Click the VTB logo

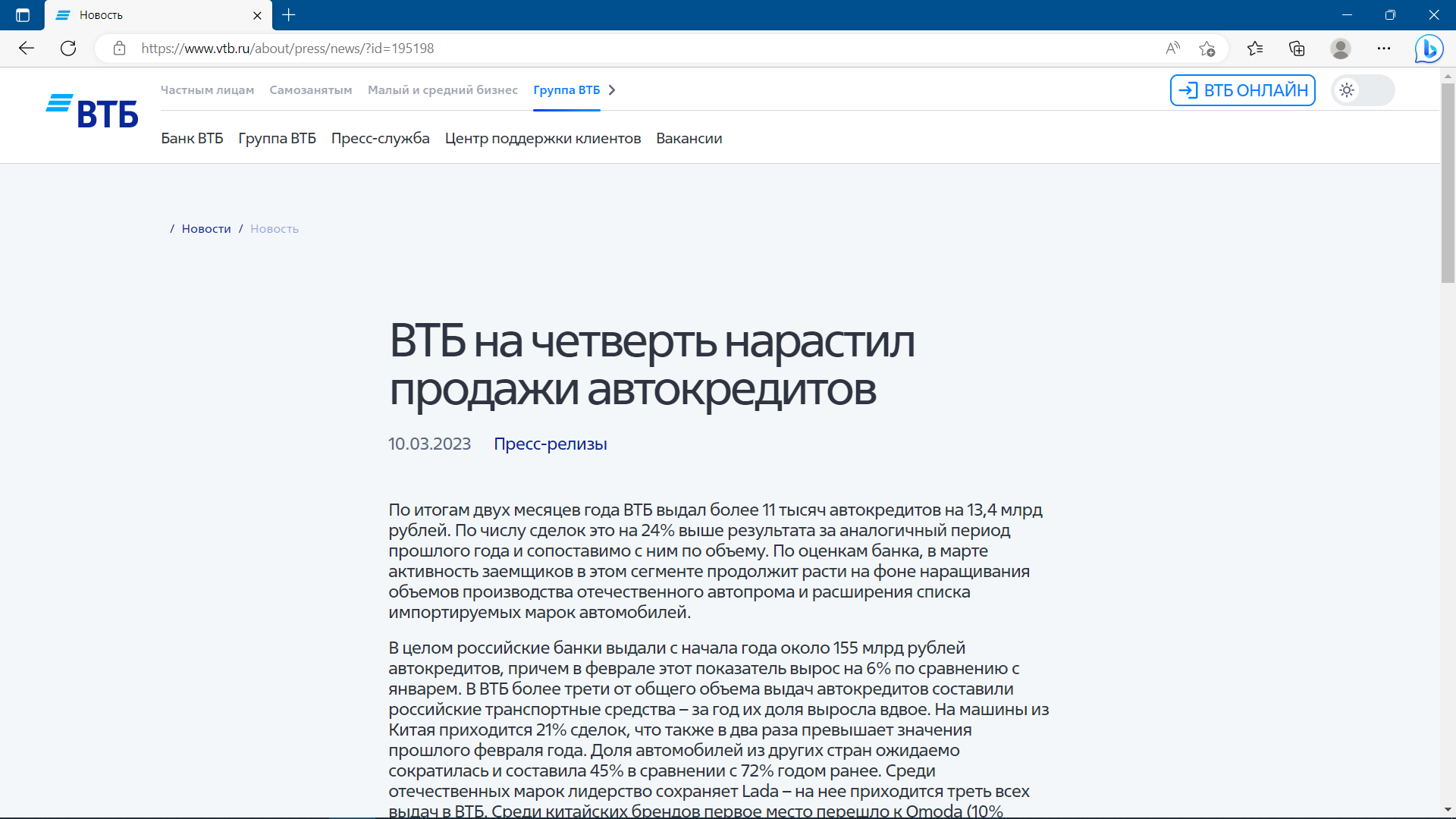[x=92, y=112]
